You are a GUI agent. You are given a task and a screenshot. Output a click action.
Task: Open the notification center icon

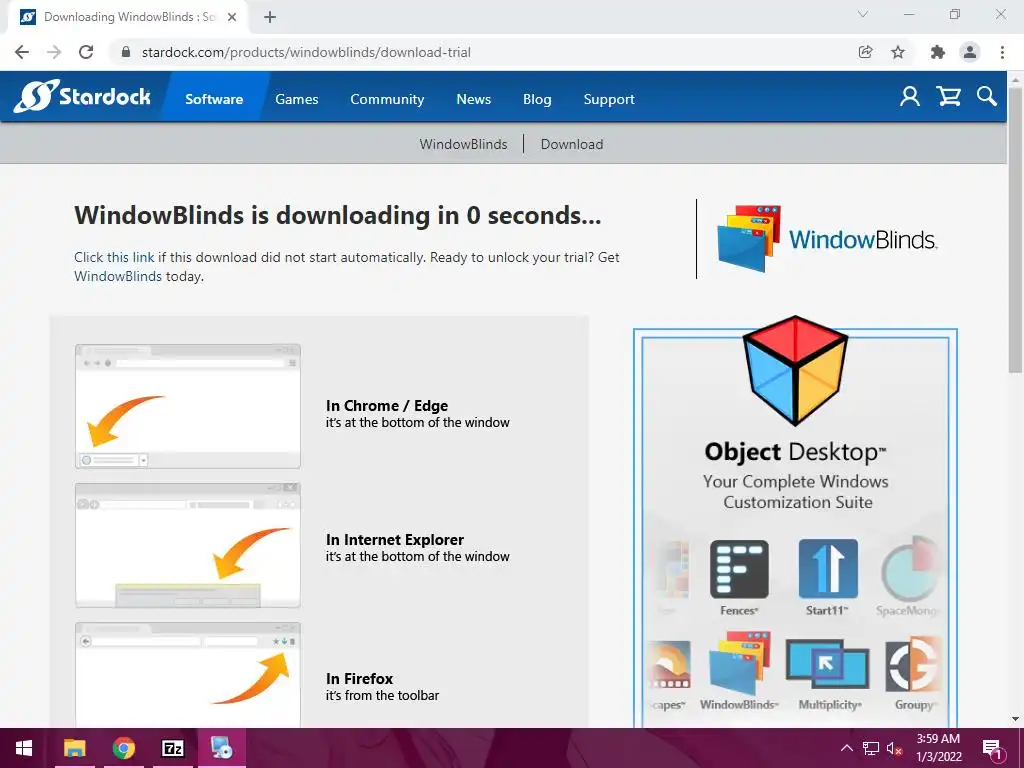tap(993, 748)
